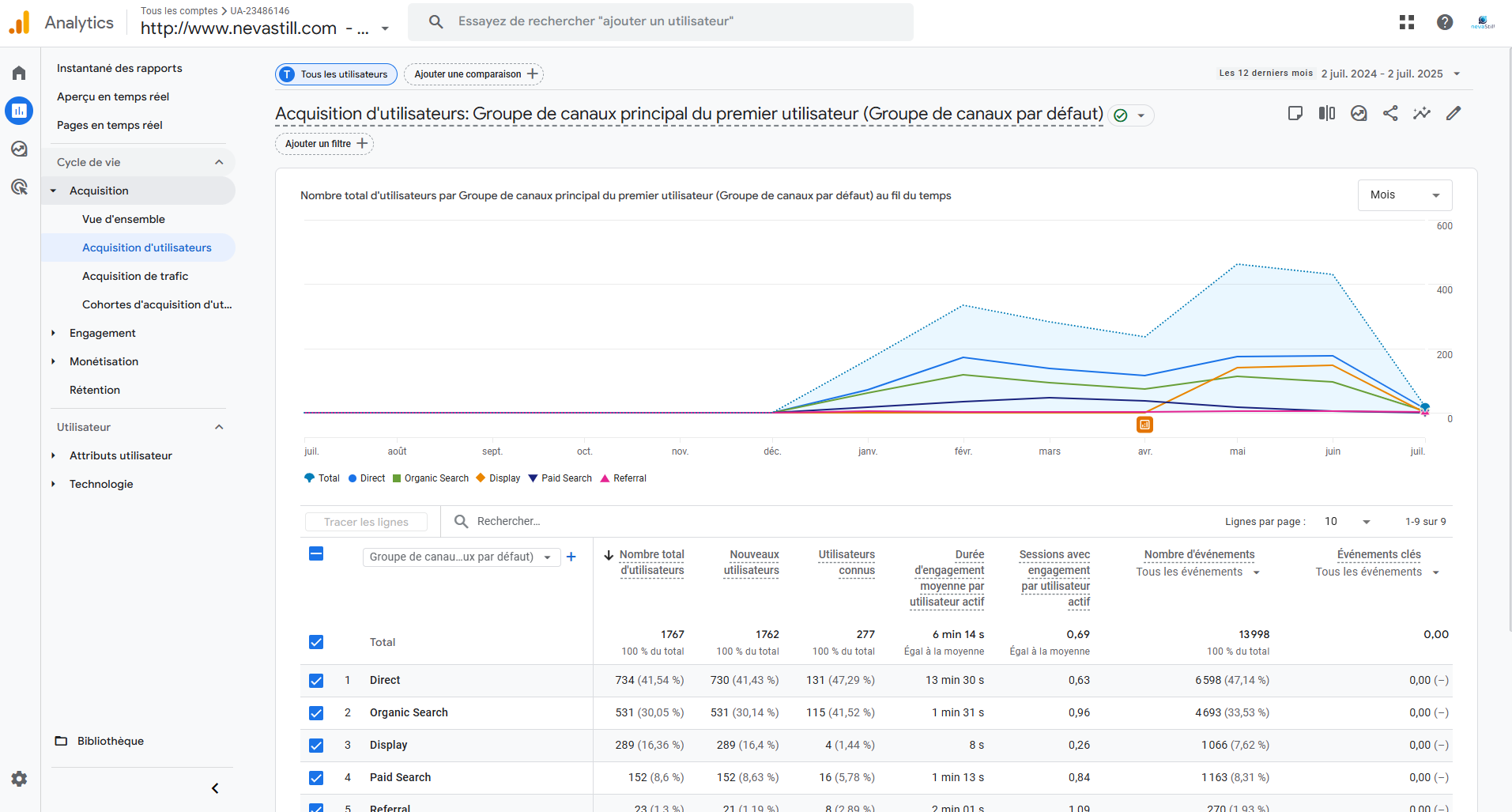Click the orange annotation marker on chart
1512x812 pixels.
(x=1144, y=425)
